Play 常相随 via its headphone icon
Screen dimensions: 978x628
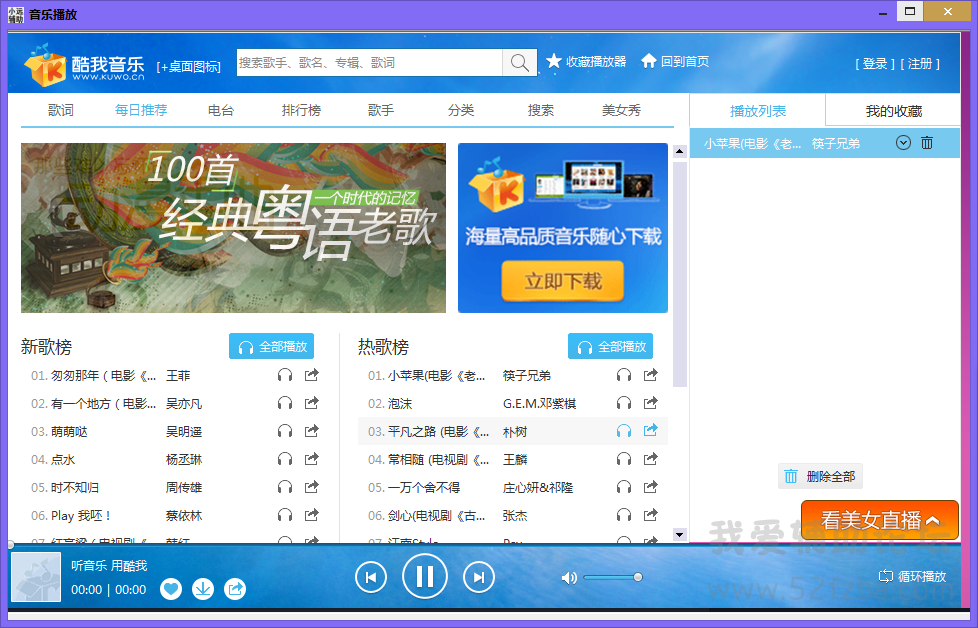pos(624,459)
